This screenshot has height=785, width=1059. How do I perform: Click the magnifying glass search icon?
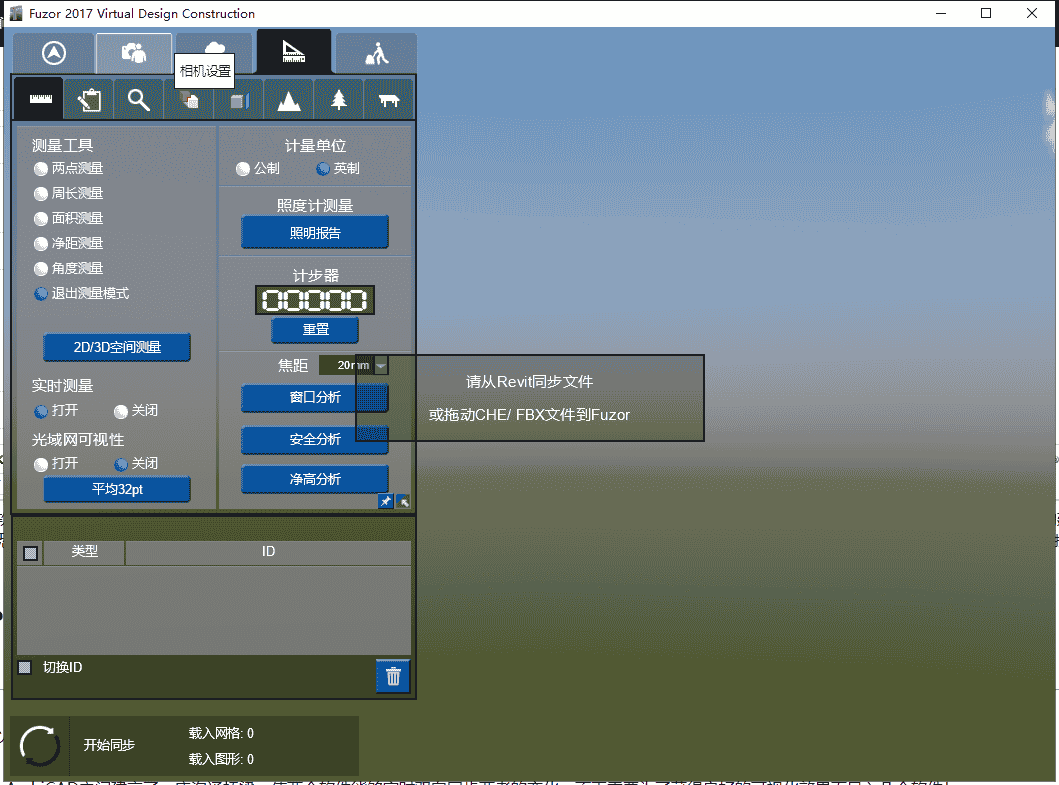click(138, 99)
